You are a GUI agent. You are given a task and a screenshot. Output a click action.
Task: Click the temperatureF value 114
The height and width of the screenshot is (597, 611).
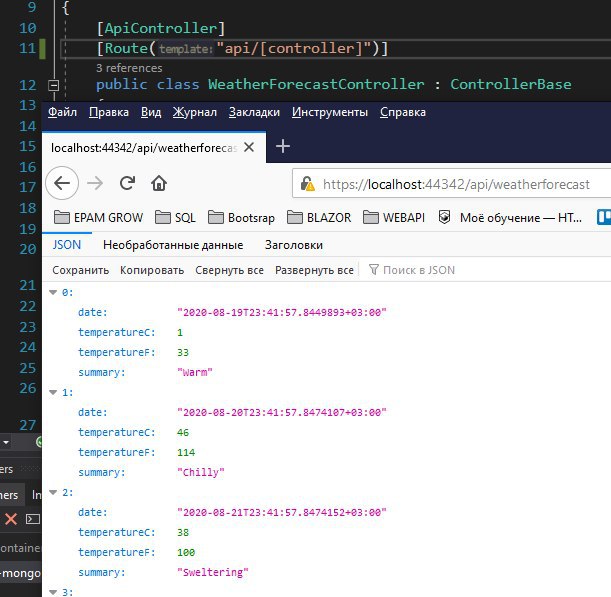pos(186,452)
